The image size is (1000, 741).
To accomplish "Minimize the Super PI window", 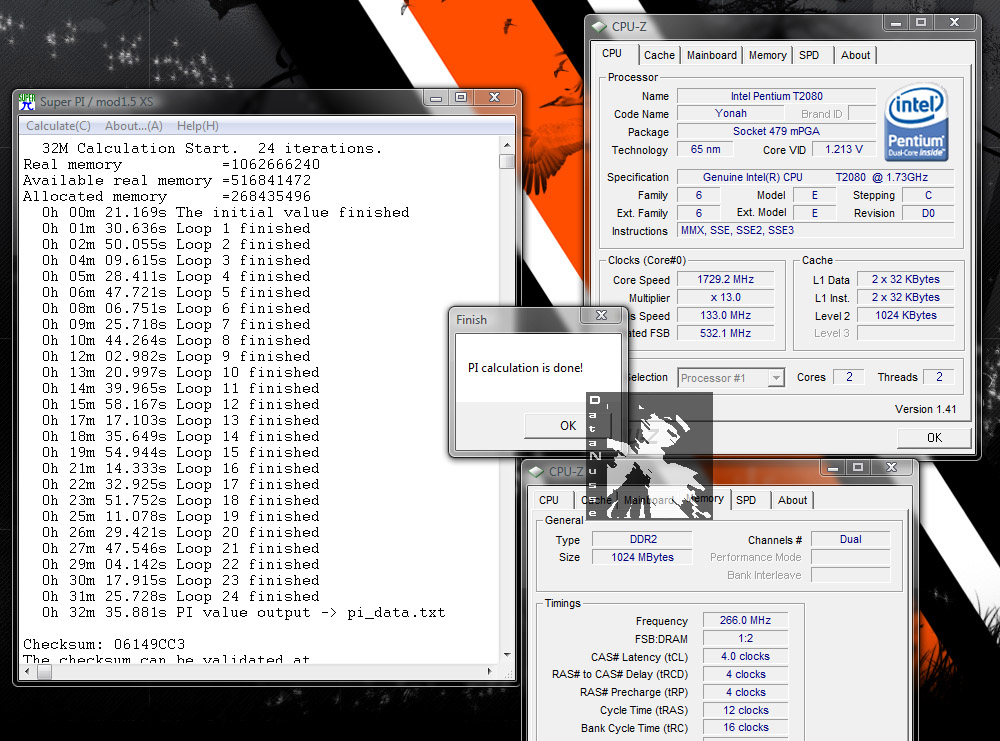I will [436, 98].
